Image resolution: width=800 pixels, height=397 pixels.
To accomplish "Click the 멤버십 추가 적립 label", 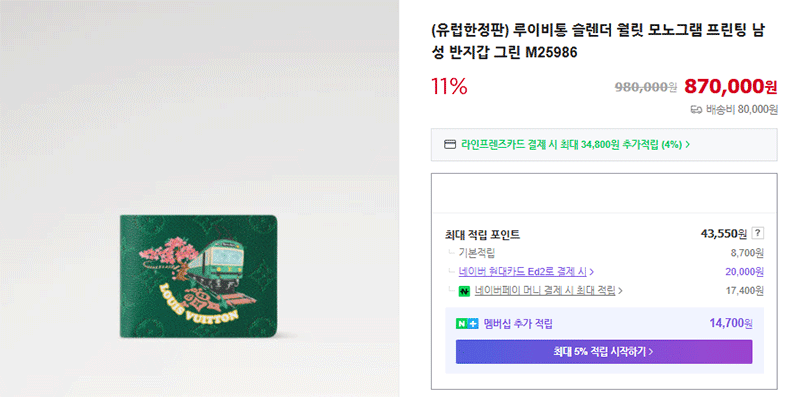I will pos(518,324).
